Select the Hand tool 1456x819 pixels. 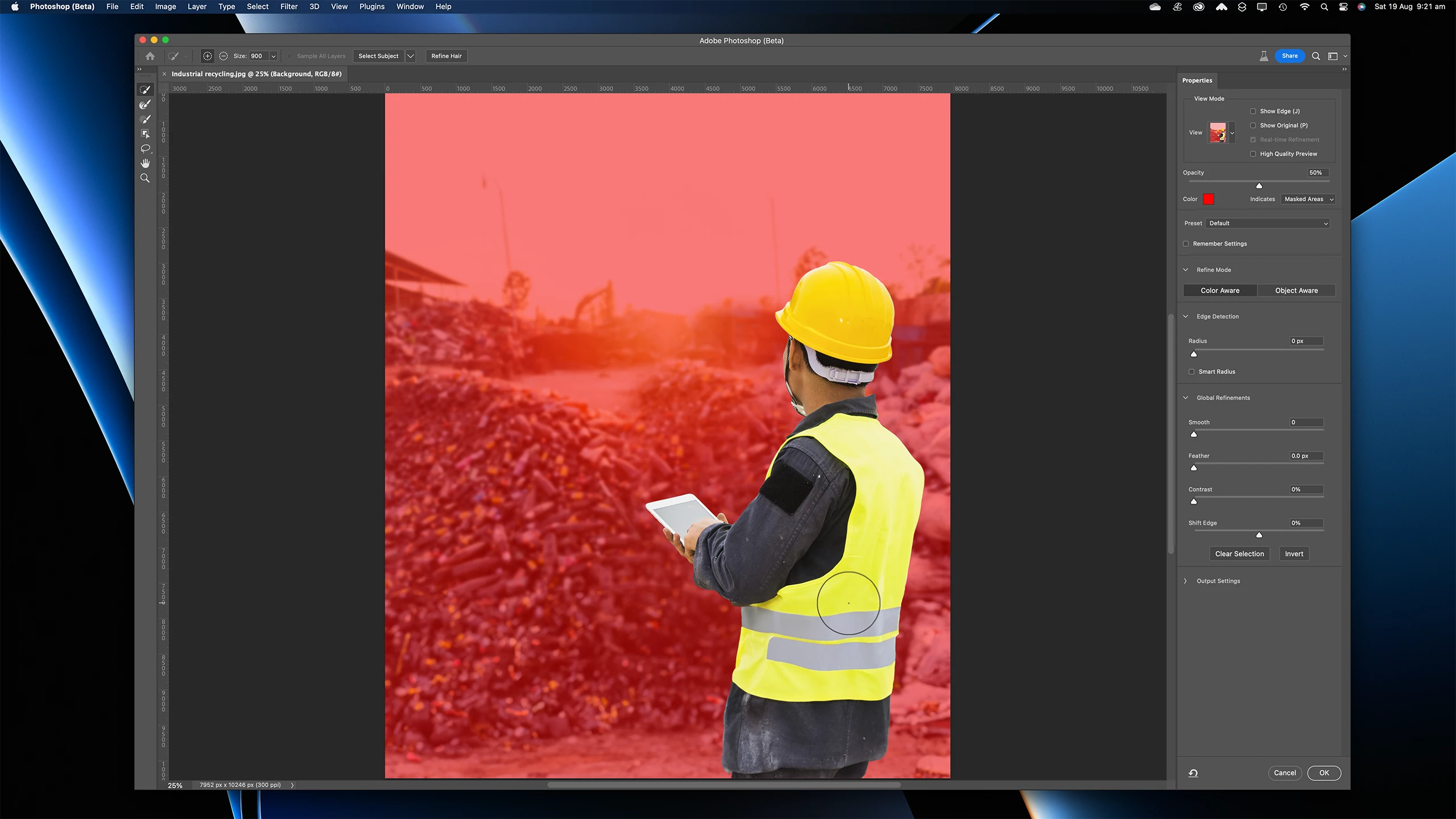145,163
